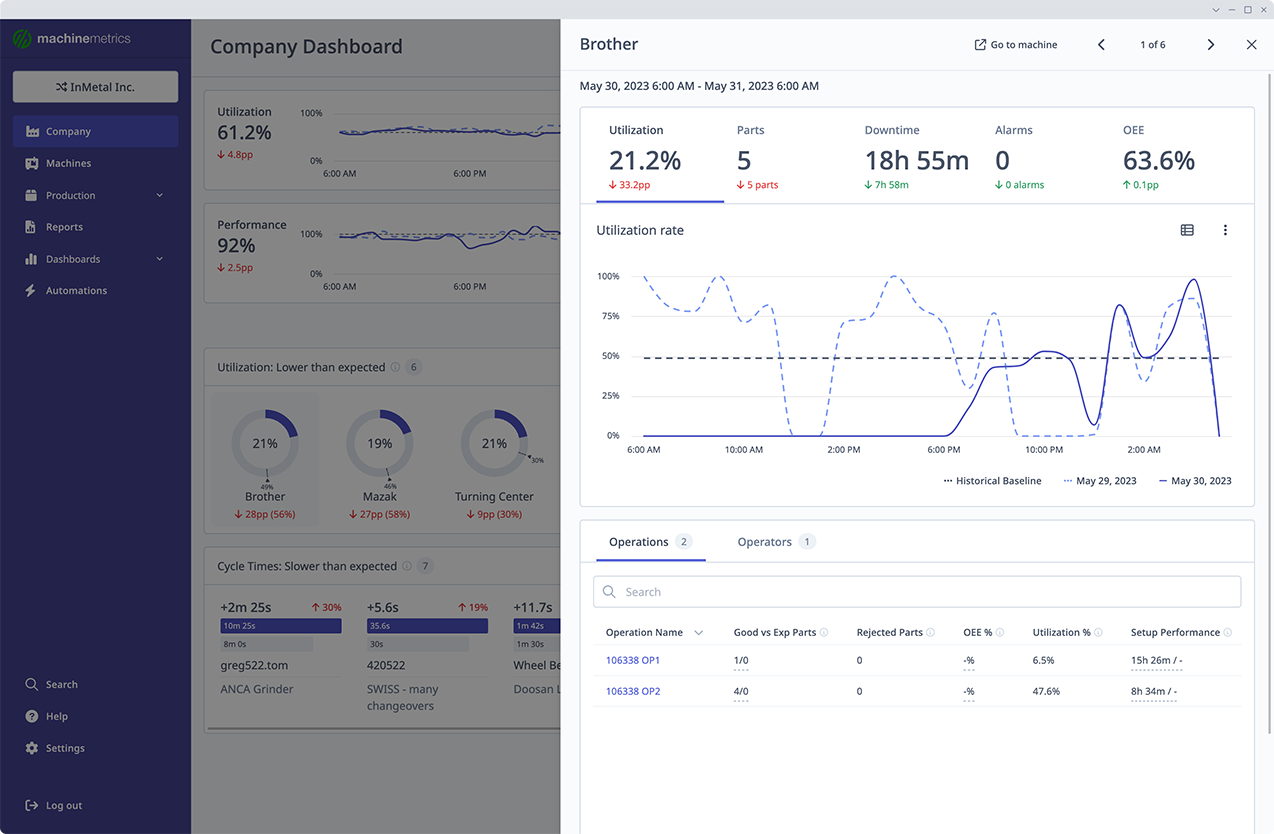Expand the Production sidebar submenu
This screenshot has width=1274, height=834.
tap(160, 195)
